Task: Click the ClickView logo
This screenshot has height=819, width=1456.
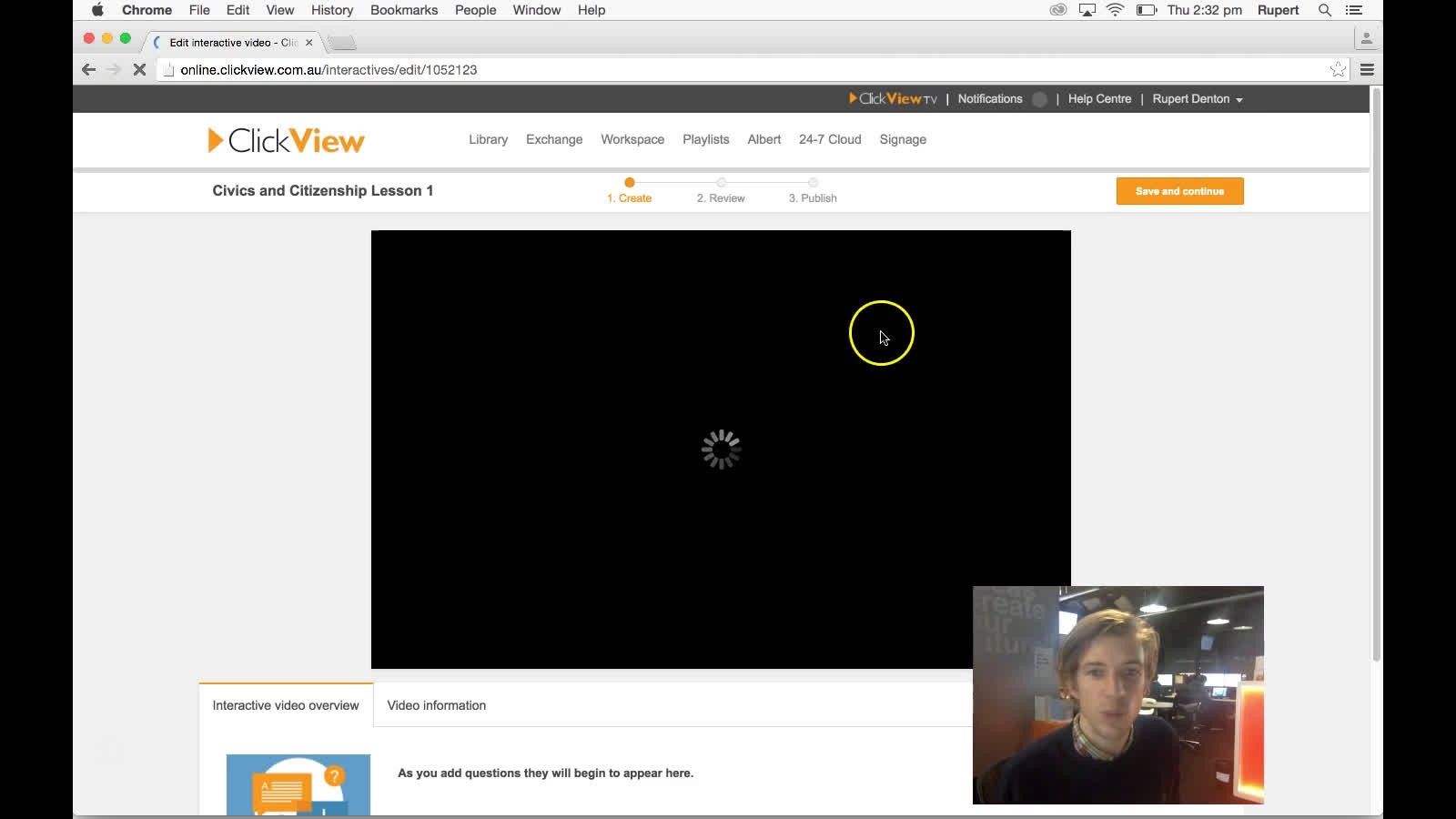Action: tap(285, 139)
